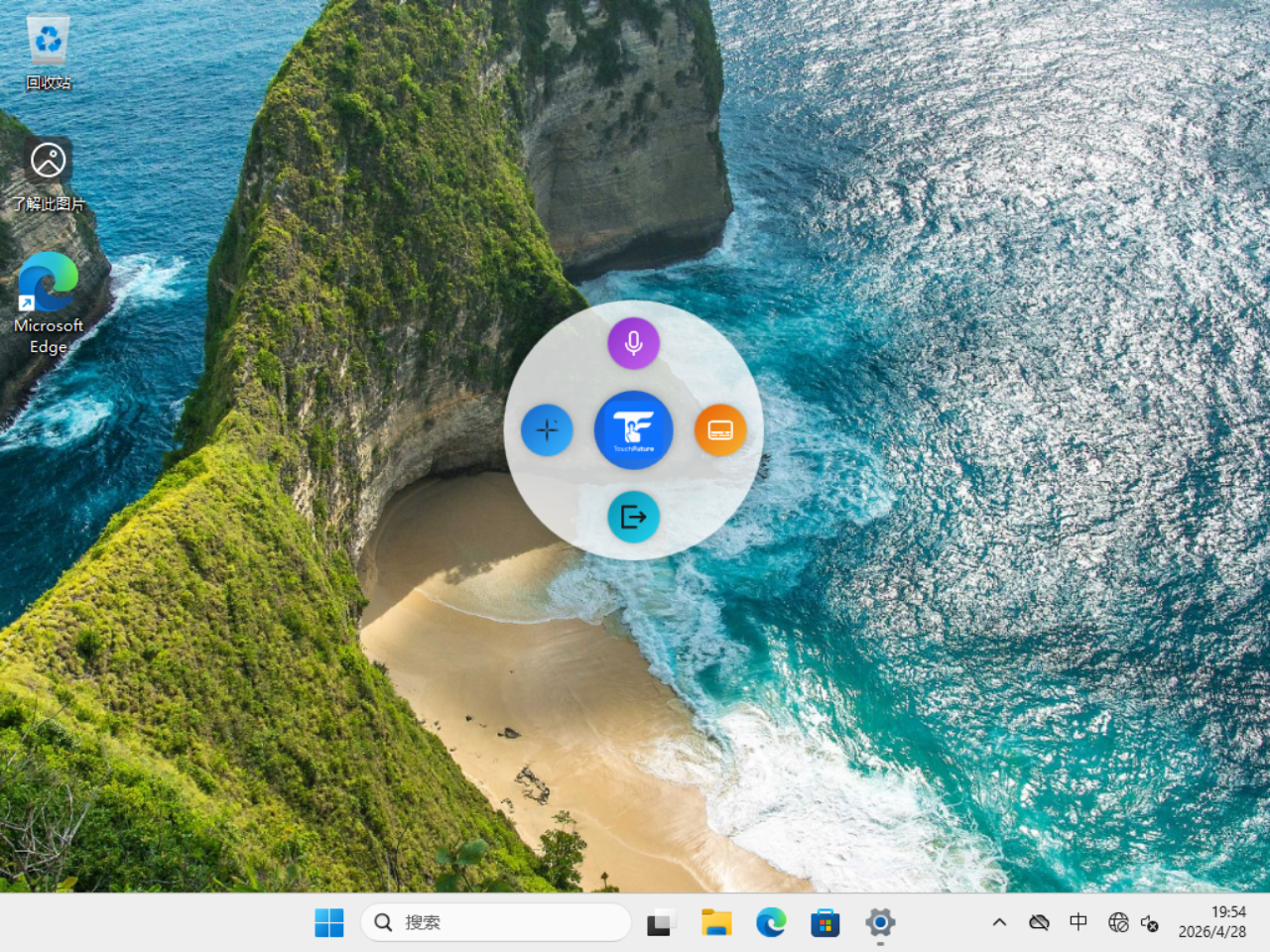The image size is (1270, 952).
Task: Open Microsoft Edge from the taskbar
Action: pos(770,922)
